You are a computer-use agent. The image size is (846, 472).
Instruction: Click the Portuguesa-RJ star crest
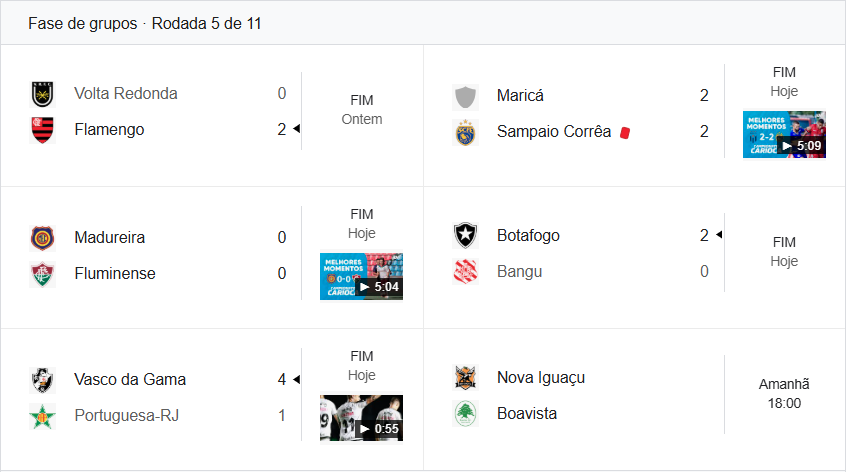coord(42,416)
